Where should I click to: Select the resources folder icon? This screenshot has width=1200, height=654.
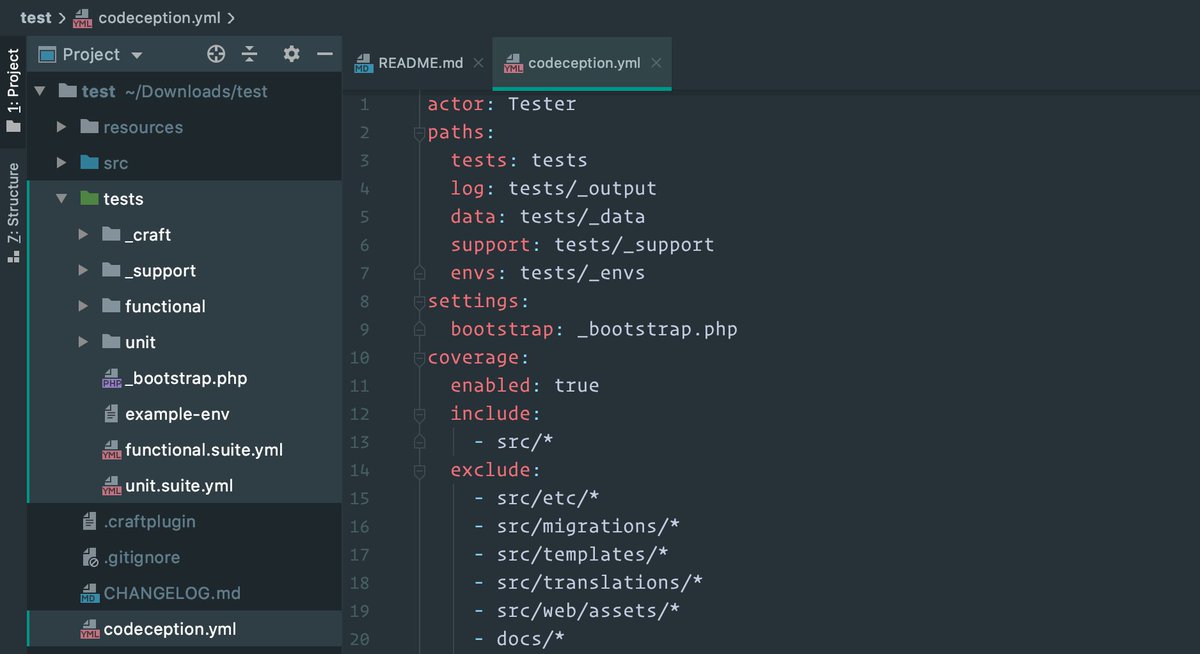point(89,127)
